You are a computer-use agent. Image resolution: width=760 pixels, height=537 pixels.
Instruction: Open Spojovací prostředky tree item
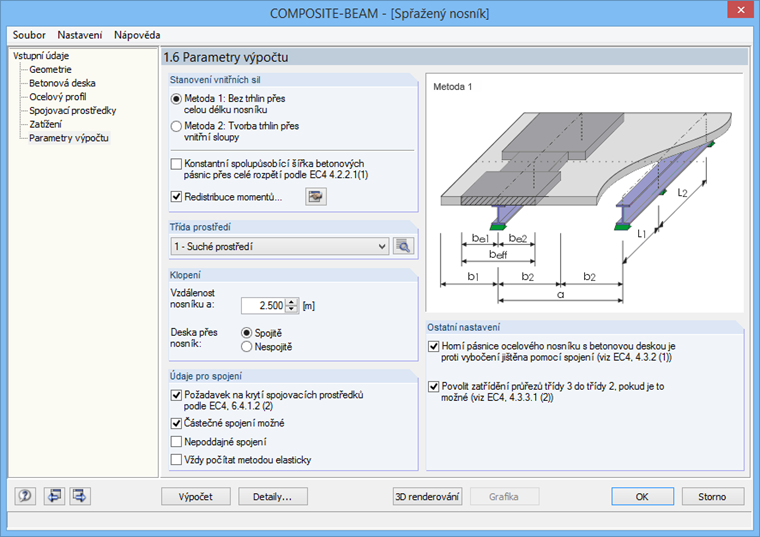click(73, 111)
